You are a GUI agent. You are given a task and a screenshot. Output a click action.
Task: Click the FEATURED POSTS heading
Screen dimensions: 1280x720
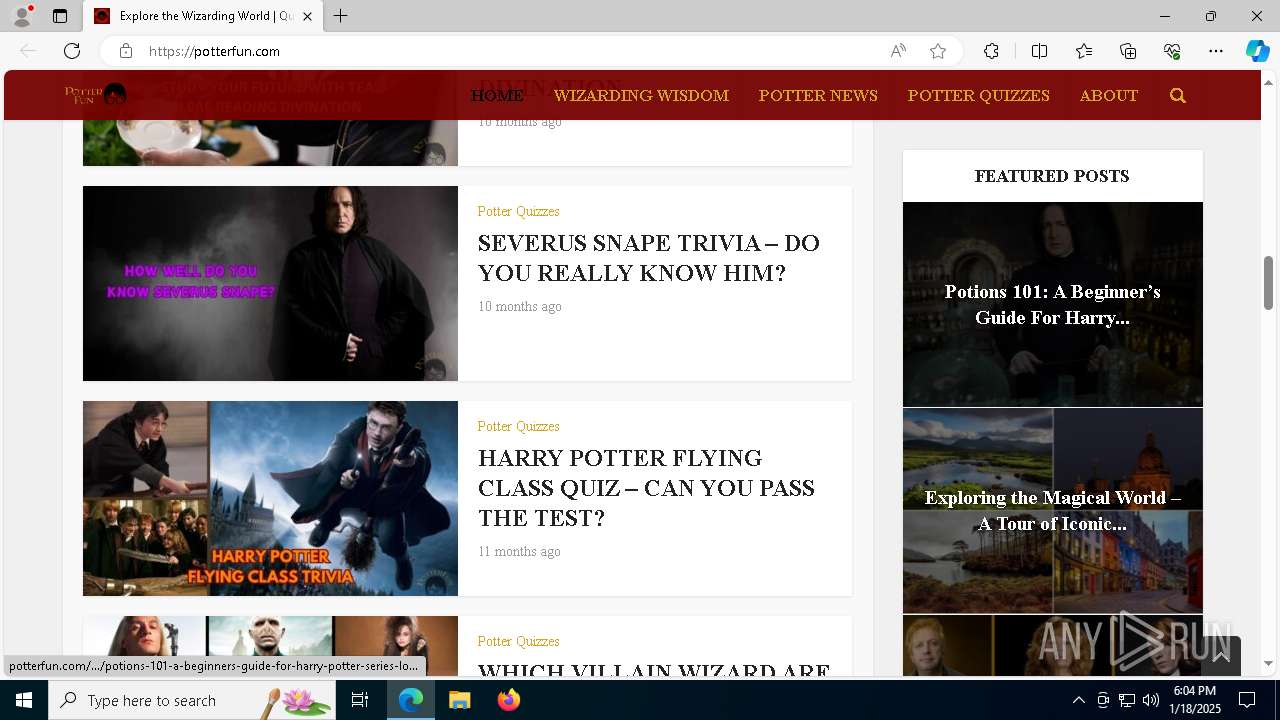[1052, 176]
